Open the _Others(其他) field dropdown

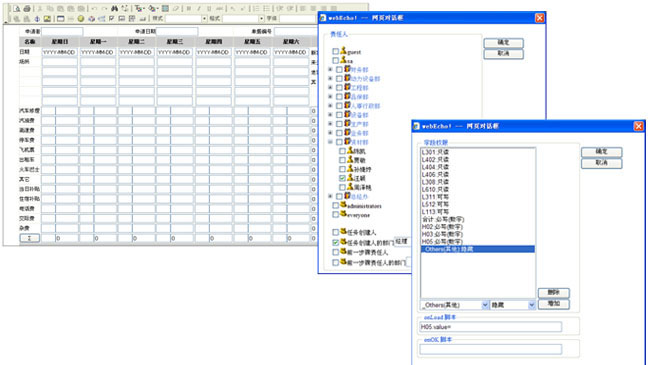(x=485, y=305)
